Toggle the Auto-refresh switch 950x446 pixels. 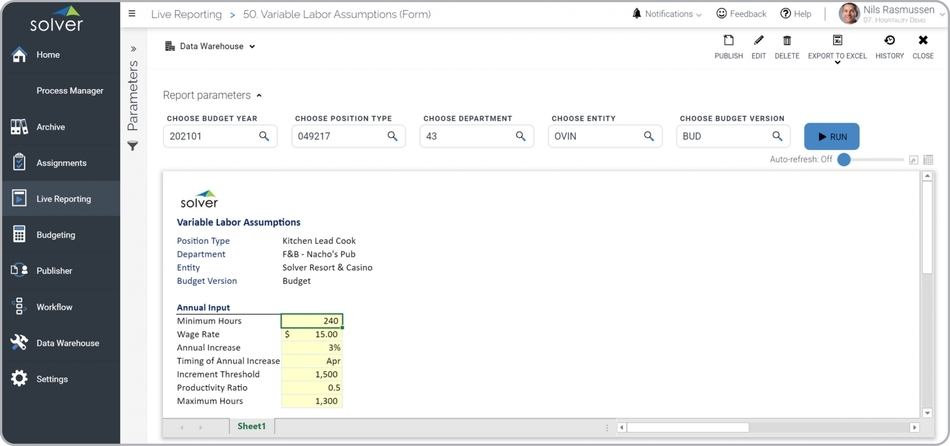[x=845, y=159]
